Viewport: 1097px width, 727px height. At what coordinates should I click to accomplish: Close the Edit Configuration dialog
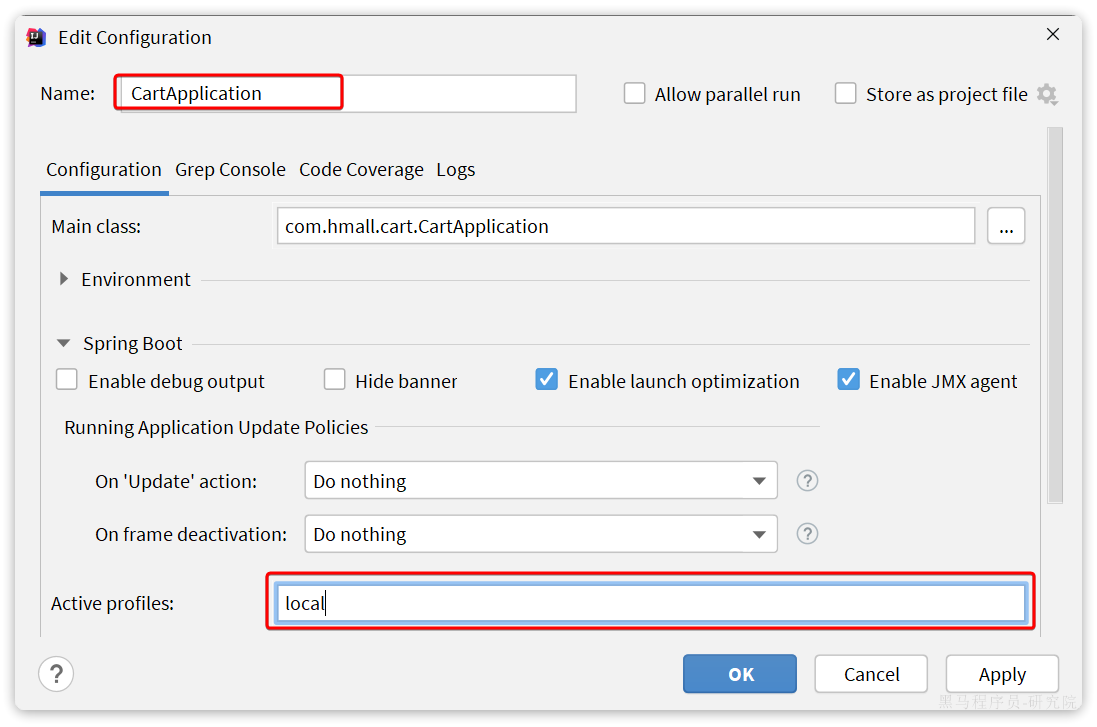coord(1052,35)
